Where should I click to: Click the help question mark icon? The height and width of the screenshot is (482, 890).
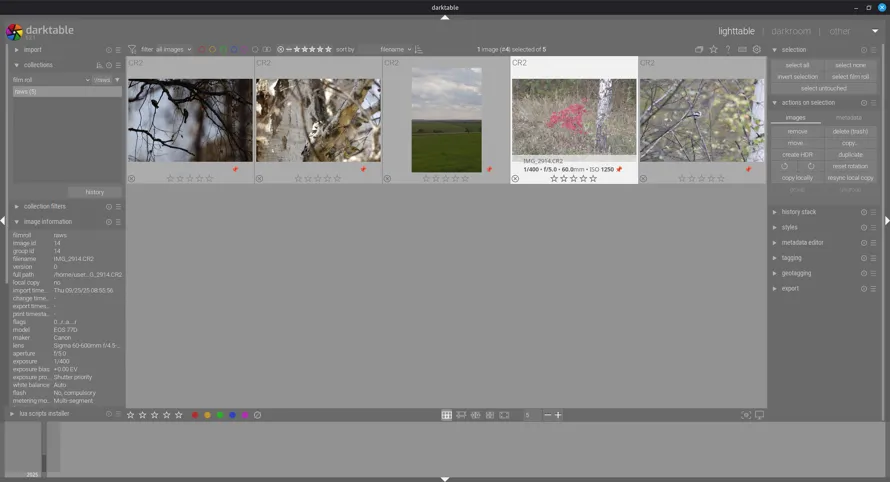coord(728,49)
